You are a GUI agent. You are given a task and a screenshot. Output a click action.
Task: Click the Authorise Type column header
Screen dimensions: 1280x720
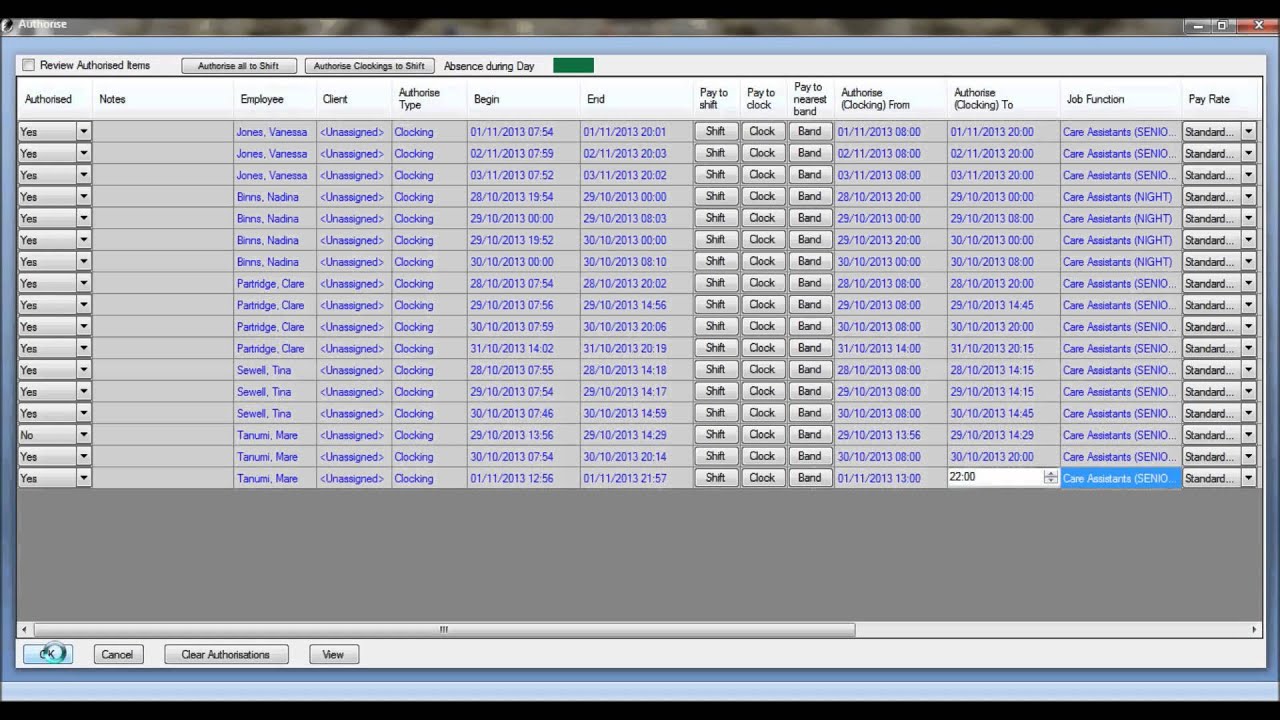tap(429, 99)
